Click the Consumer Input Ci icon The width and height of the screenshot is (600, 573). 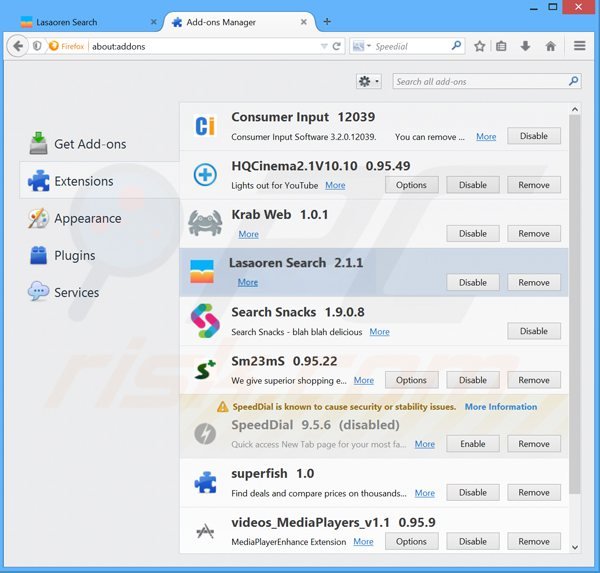pos(205,126)
